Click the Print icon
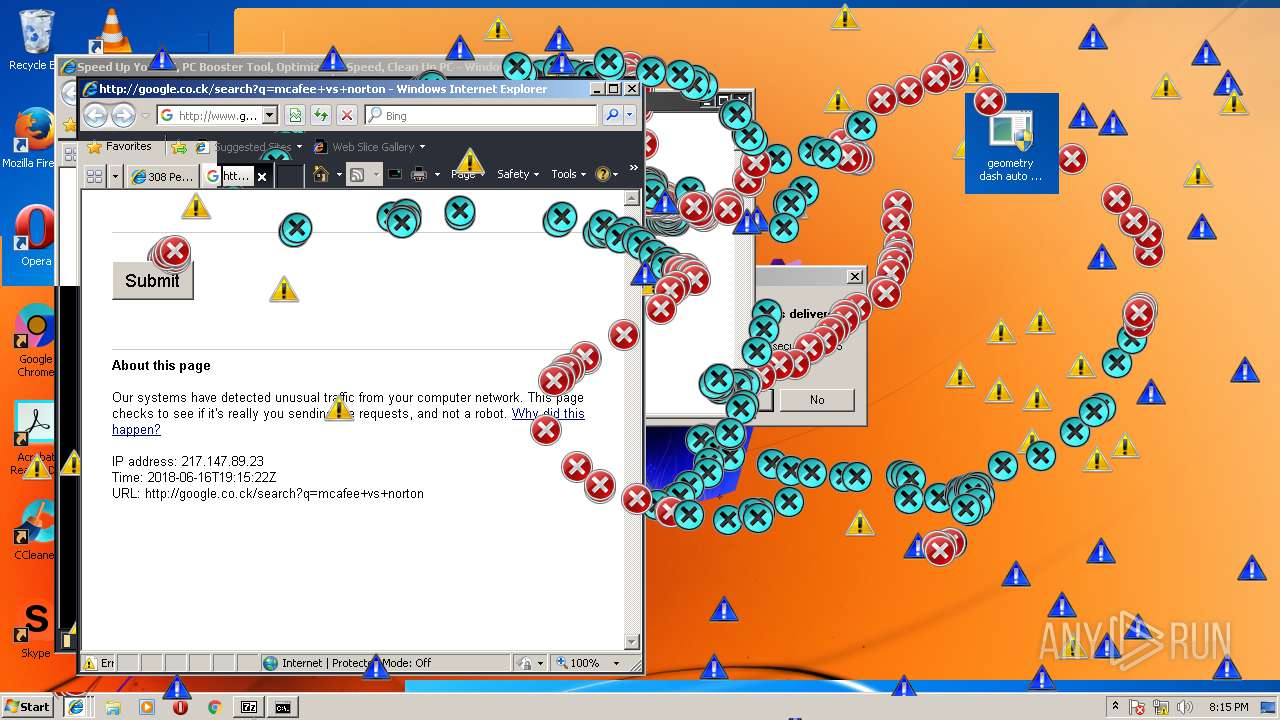Screen dimensions: 1280x720 click(x=419, y=174)
